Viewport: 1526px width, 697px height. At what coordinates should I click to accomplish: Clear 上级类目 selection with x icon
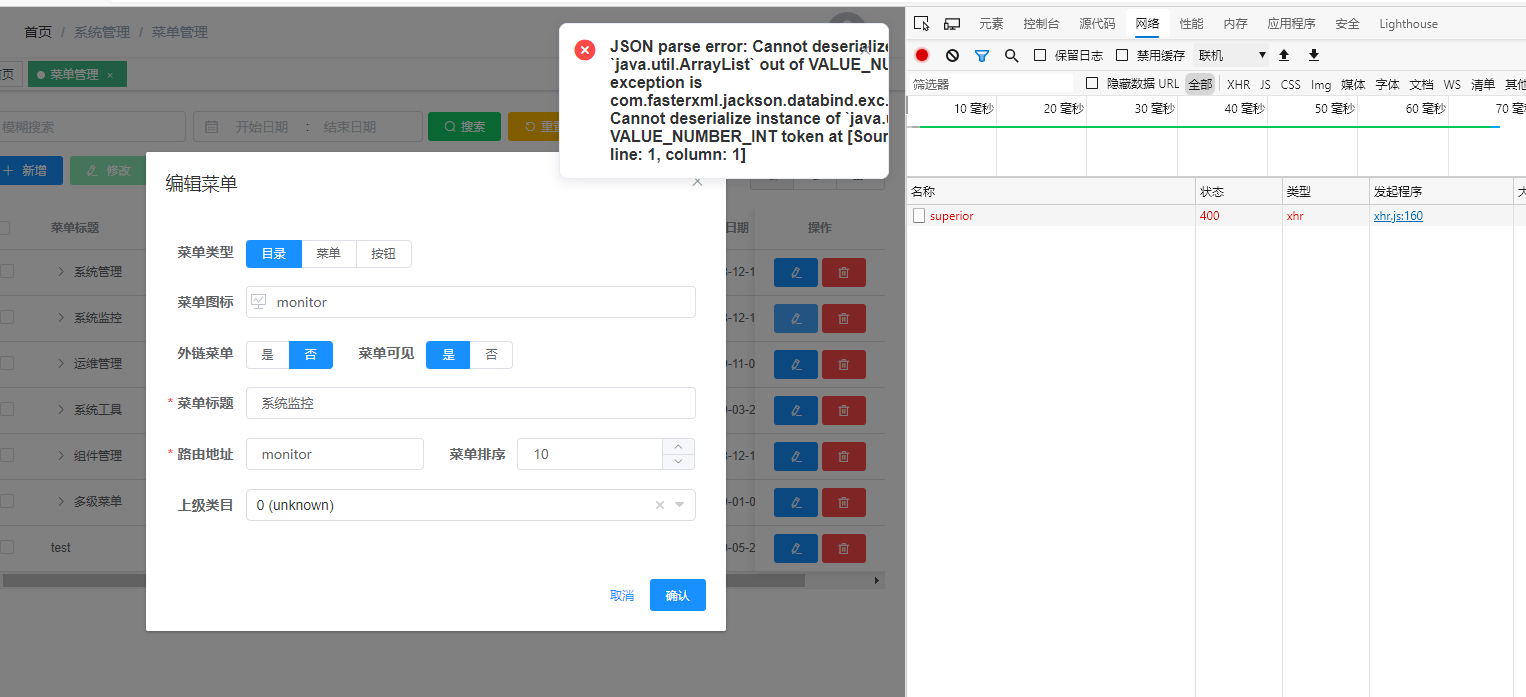[659, 505]
